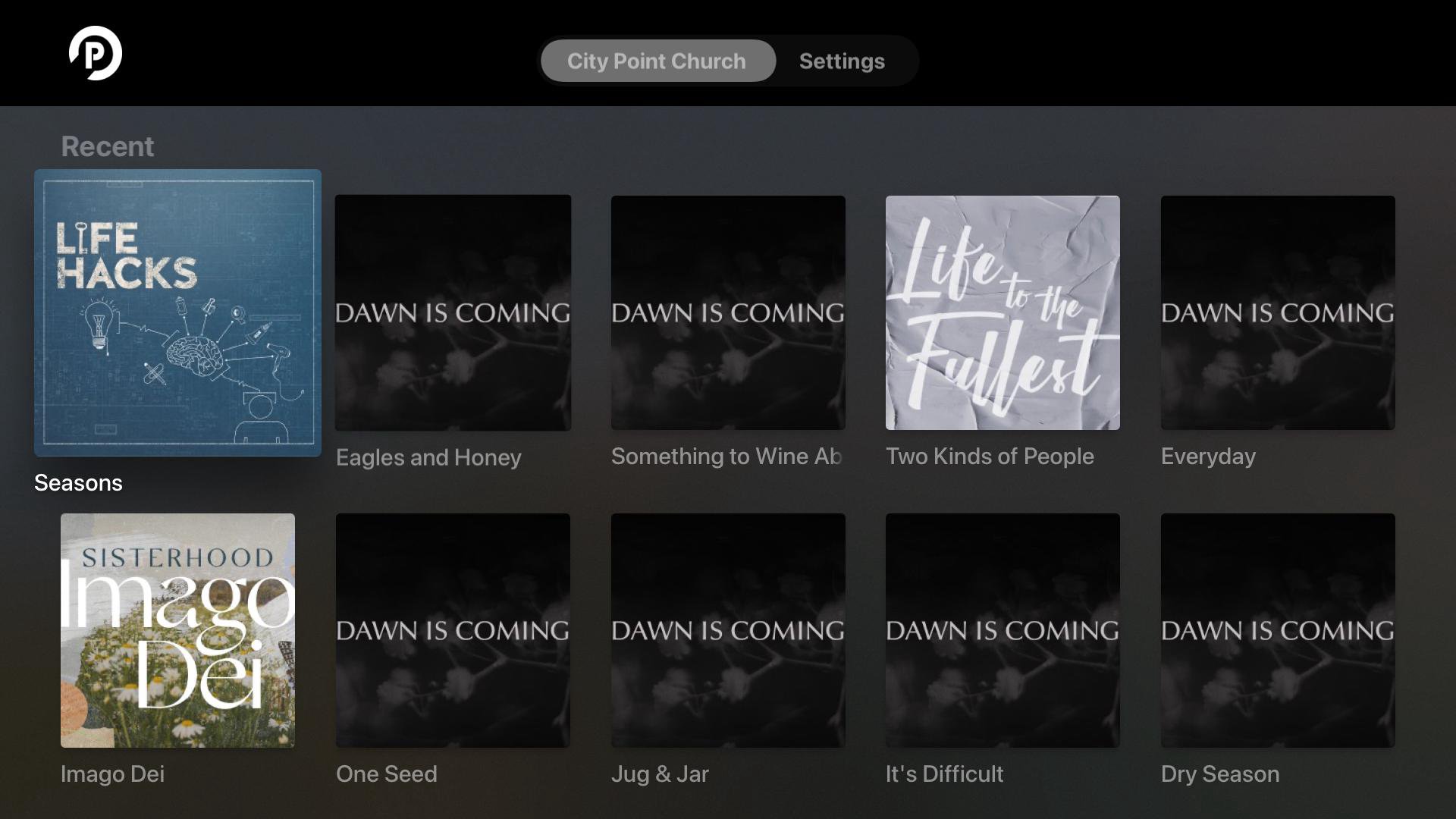This screenshot has height=819, width=1456.
Task: Select the Eagles and Honey thumbnail
Action: click(x=453, y=312)
